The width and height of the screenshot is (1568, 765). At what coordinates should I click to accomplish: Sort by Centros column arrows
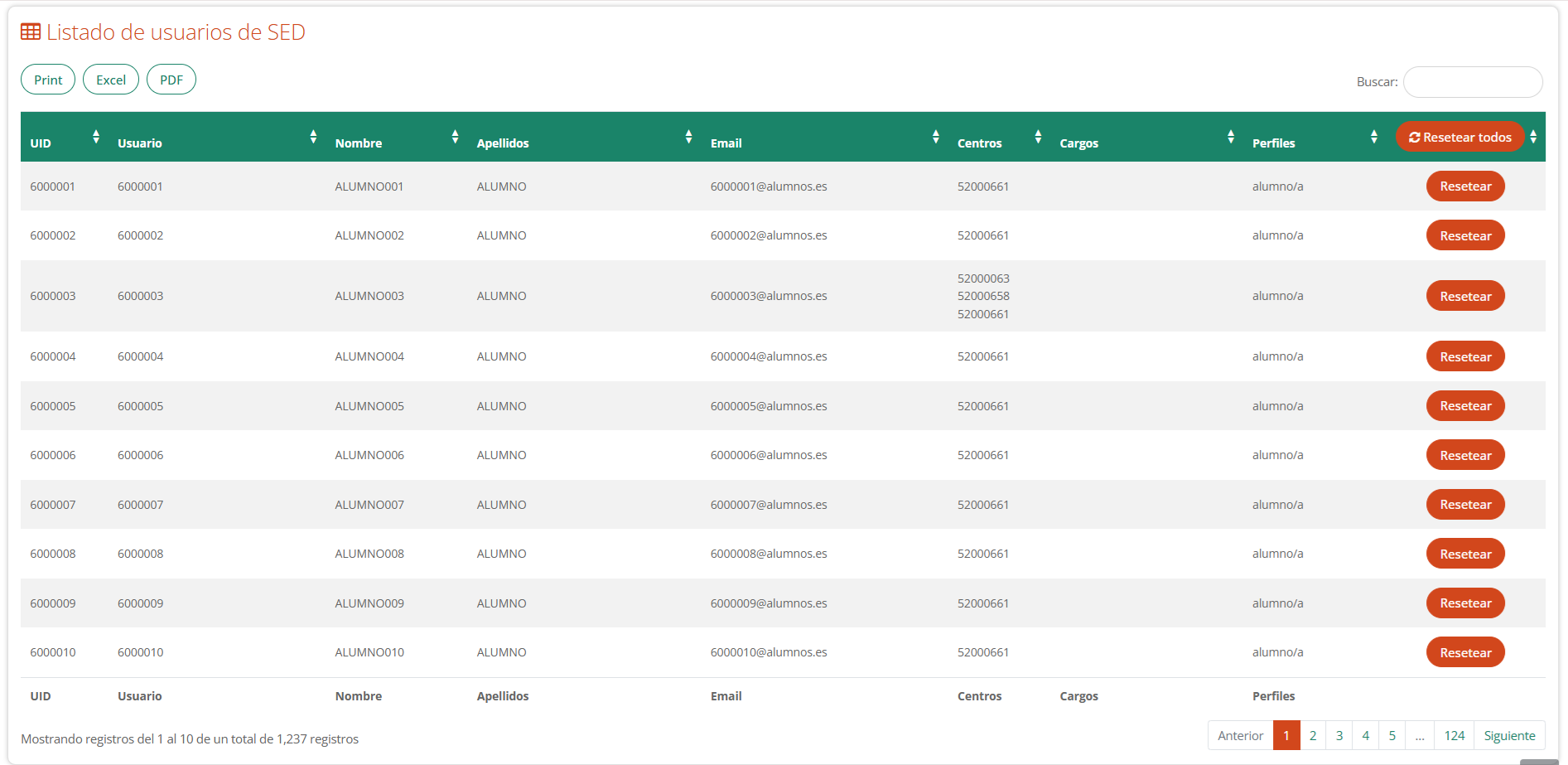1038,137
